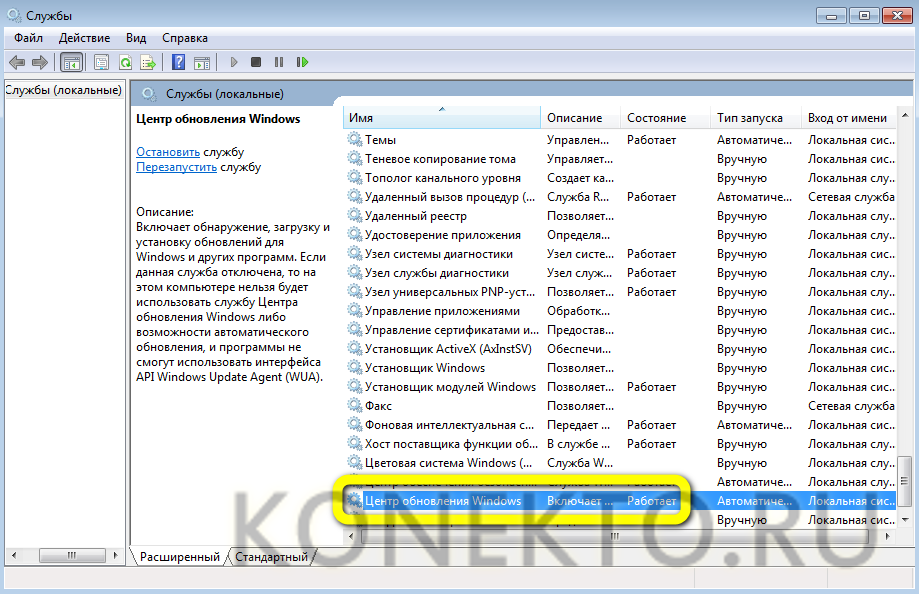Toggle the show/hide console tree icon
The width and height of the screenshot is (919, 594).
click(x=72, y=62)
